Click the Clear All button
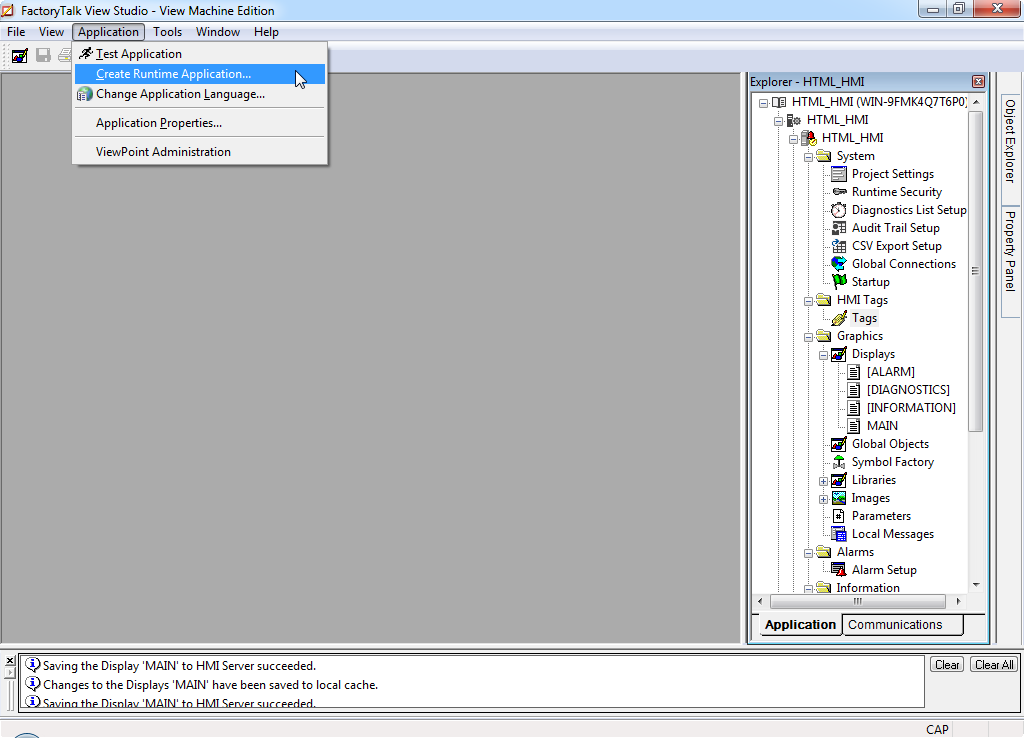Image resolution: width=1024 pixels, height=738 pixels. 993,664
